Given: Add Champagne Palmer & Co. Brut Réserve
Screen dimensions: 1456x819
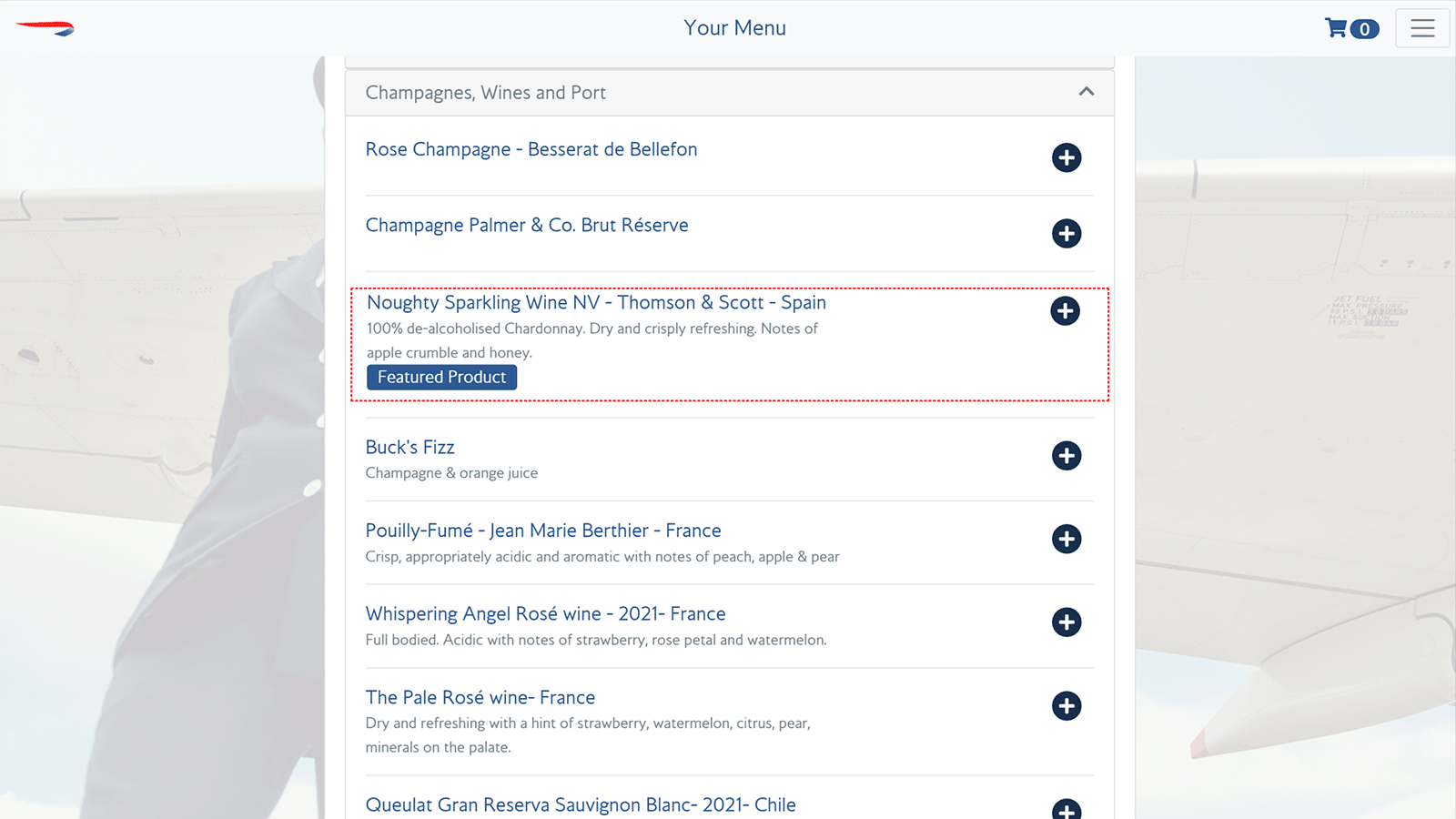Looking at the screenshot, I should click(x=1067, y=233).
